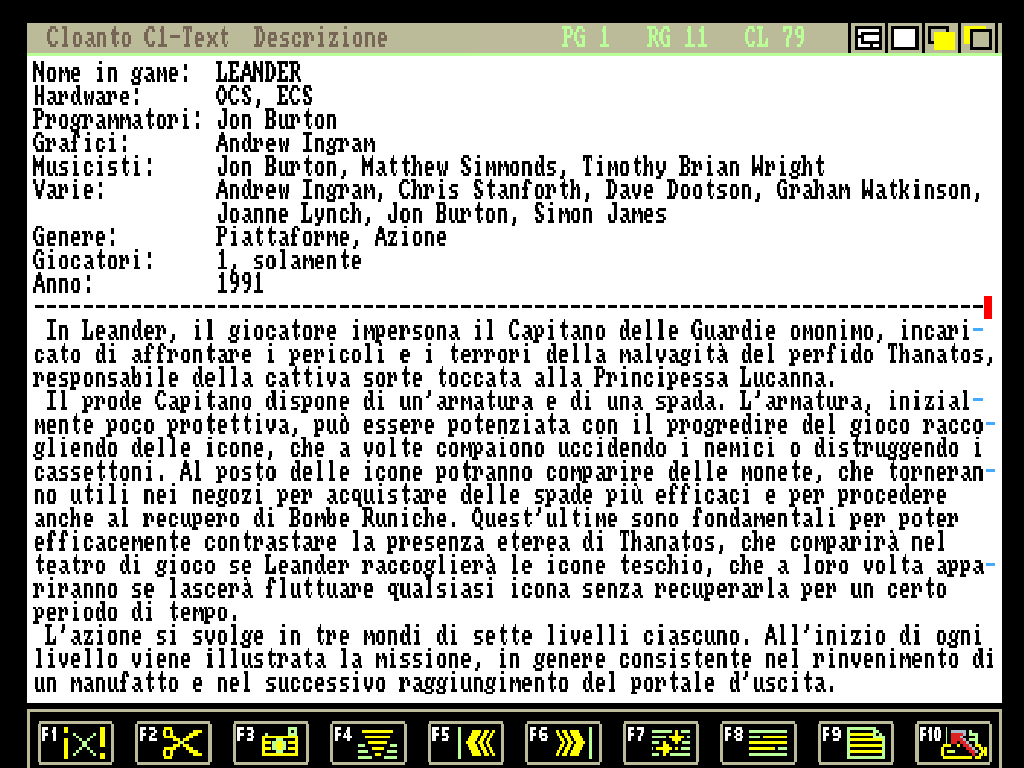Click the red cursor block at line end

pyautogui.click(x=988, y=307)
